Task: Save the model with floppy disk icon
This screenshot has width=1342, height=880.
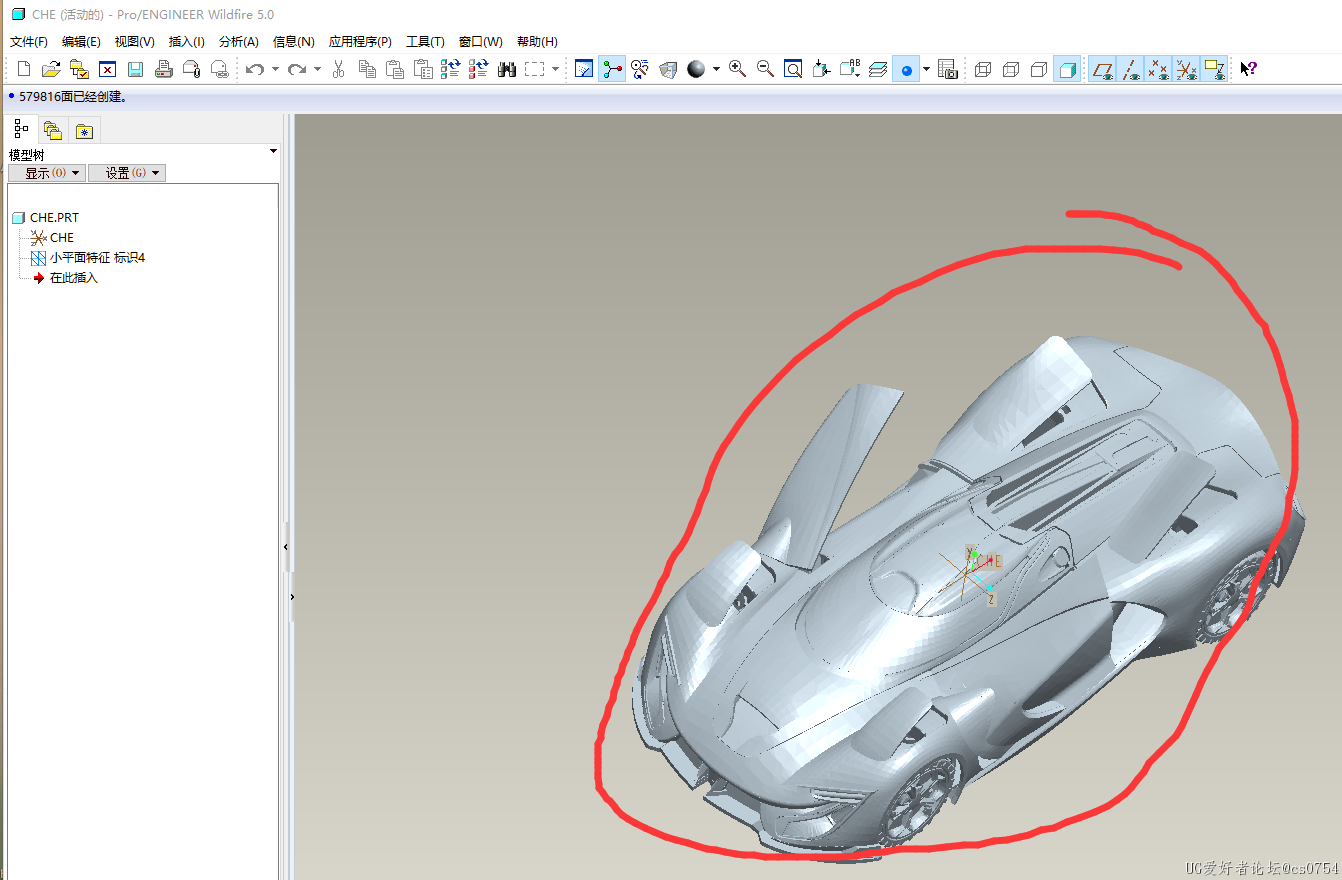Action: pos(135,69)
